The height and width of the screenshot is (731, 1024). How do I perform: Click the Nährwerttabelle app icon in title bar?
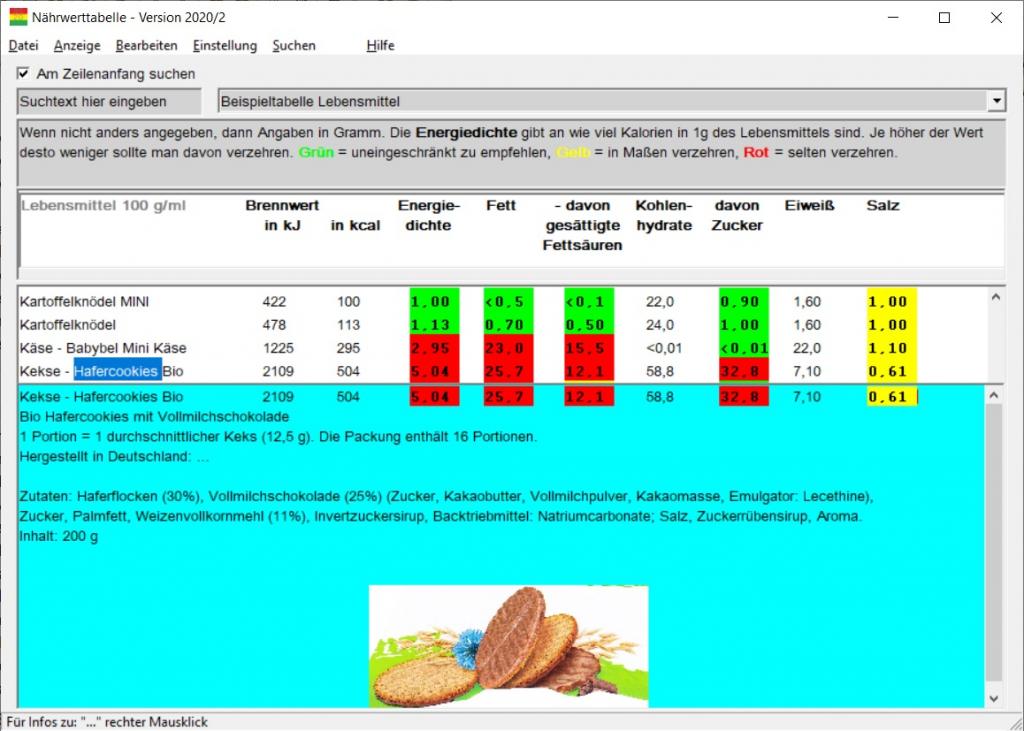pyautogui.click(x=18, y=17)
